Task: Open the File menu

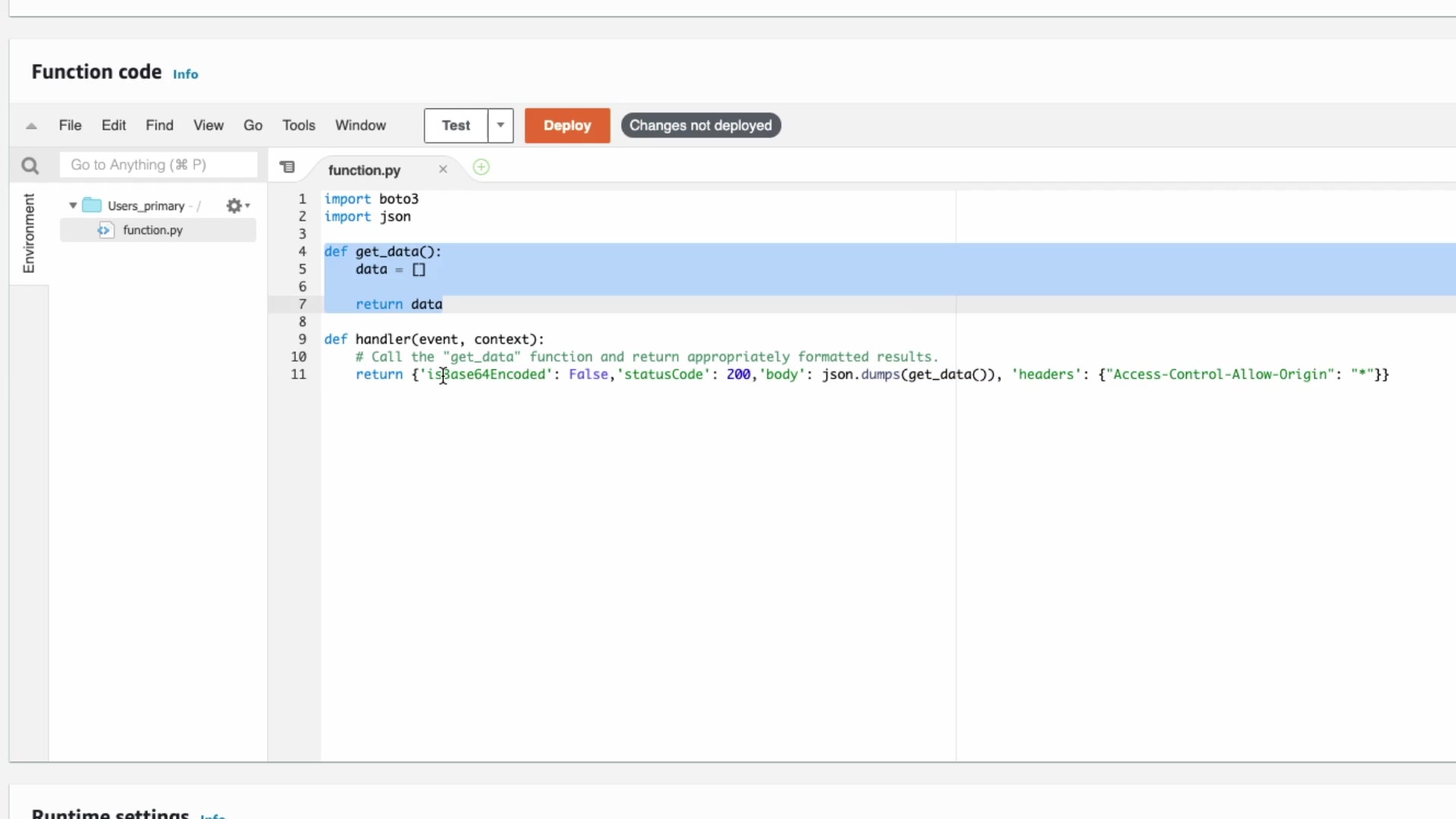Action: point(70,125)
